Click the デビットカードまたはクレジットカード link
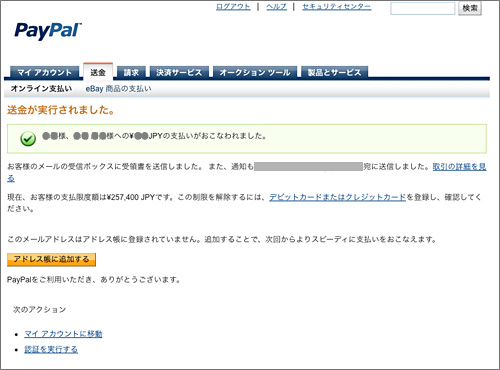The height and width of the screenshot is (370, 500). click(337, 197)
